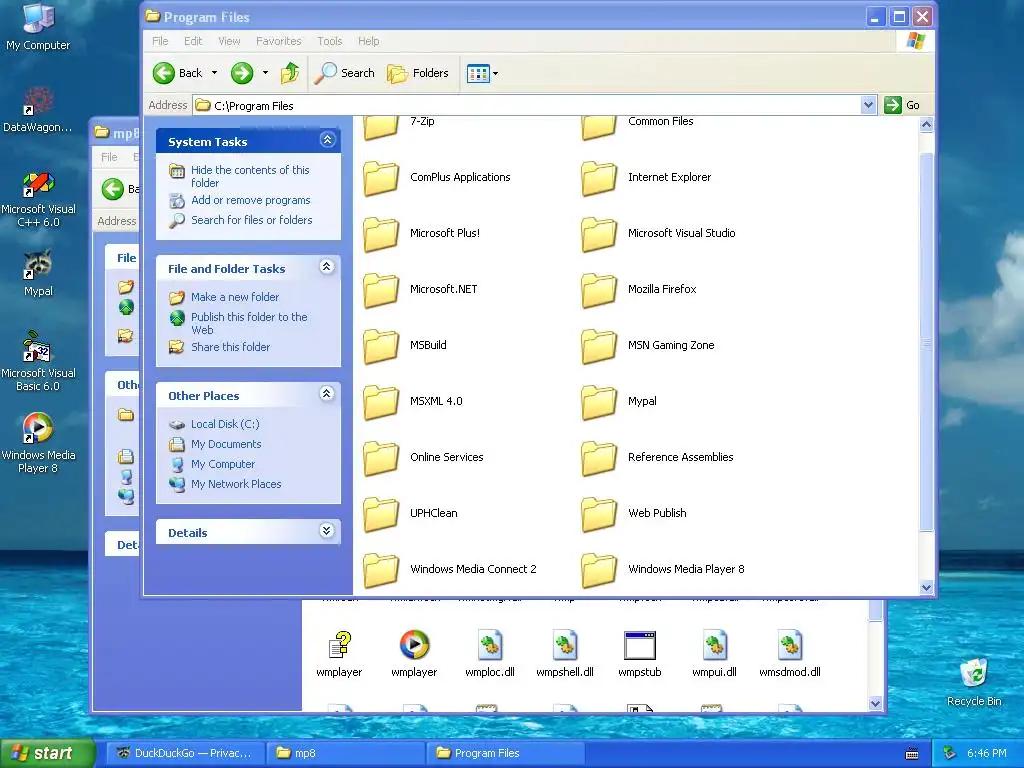
Task: Select the Mozilla Firefox folder icon
Action: tap(599, 290)
